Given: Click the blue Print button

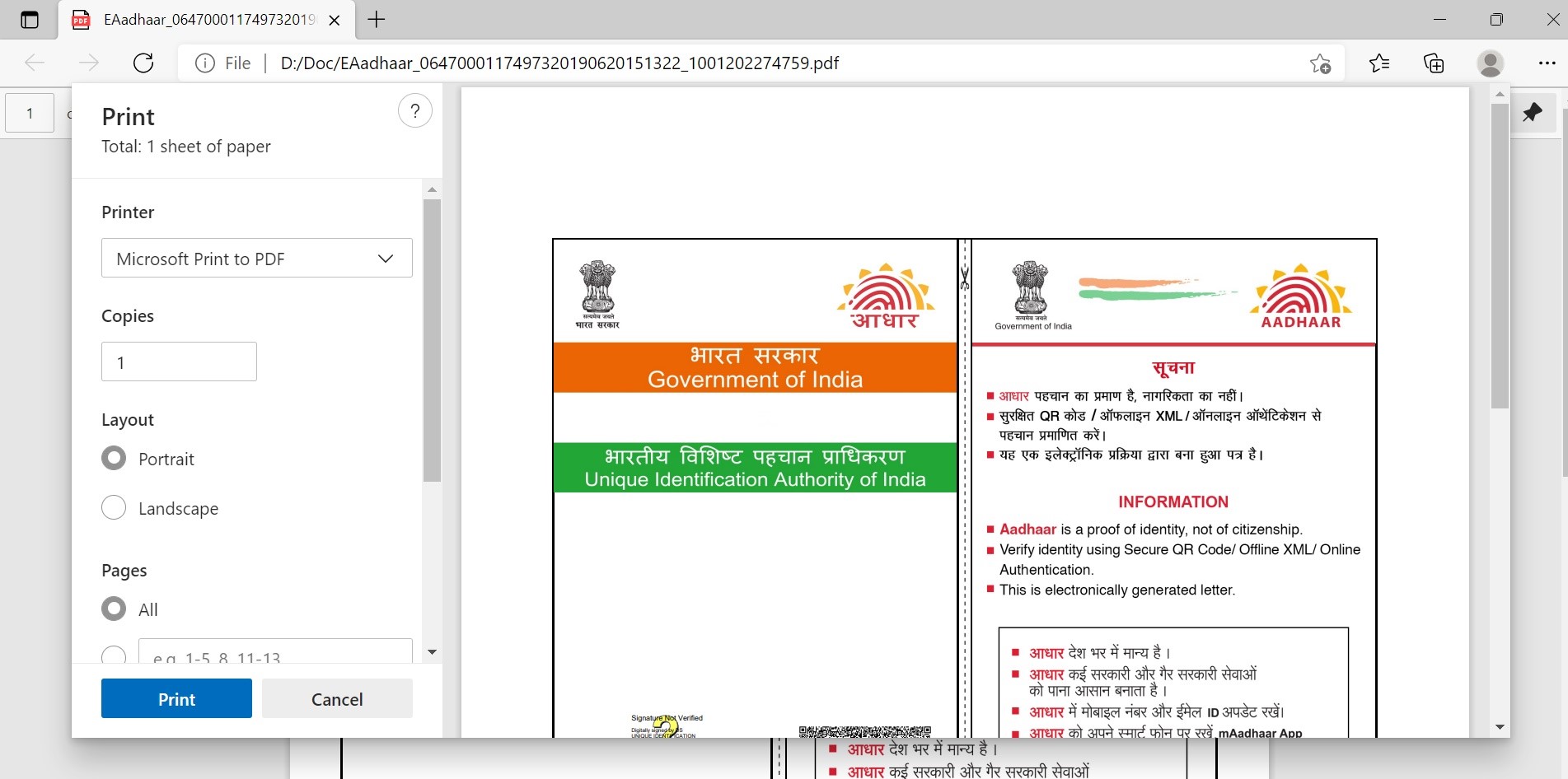Looking at the screenshot, I should [176, 698].
